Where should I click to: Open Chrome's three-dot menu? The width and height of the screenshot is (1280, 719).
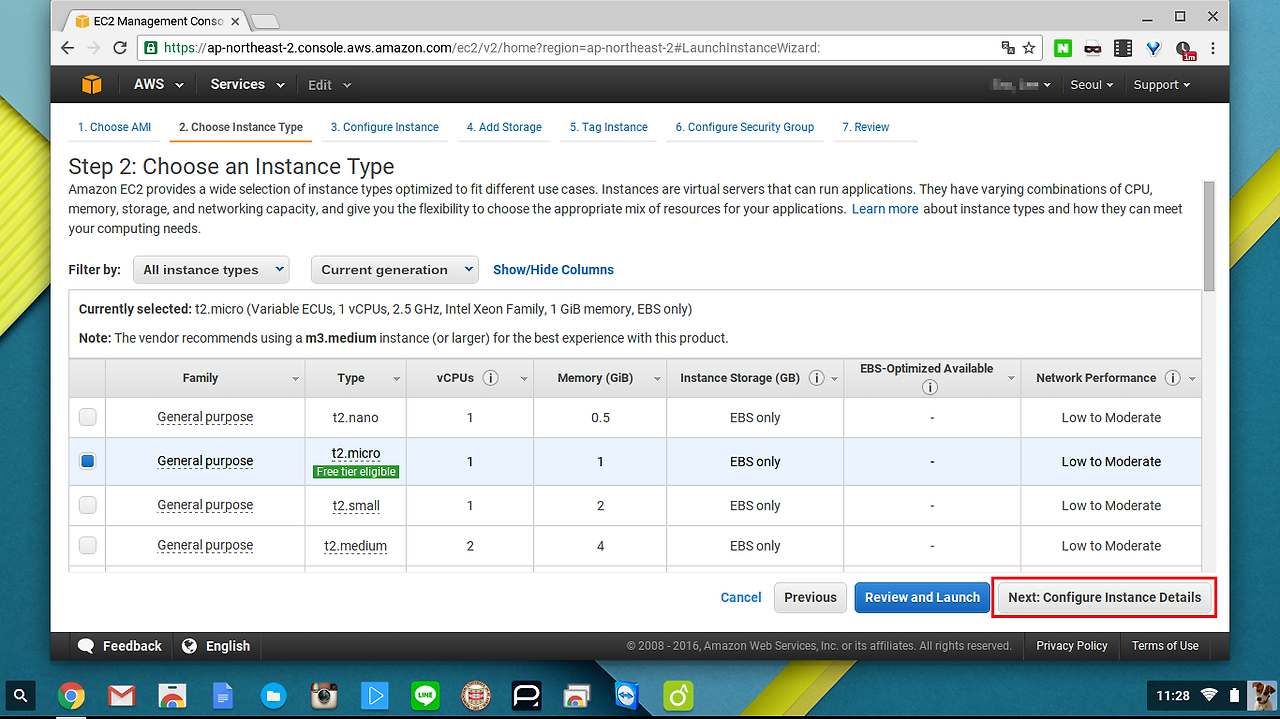pyautogui.click(x=1214, y=48)
